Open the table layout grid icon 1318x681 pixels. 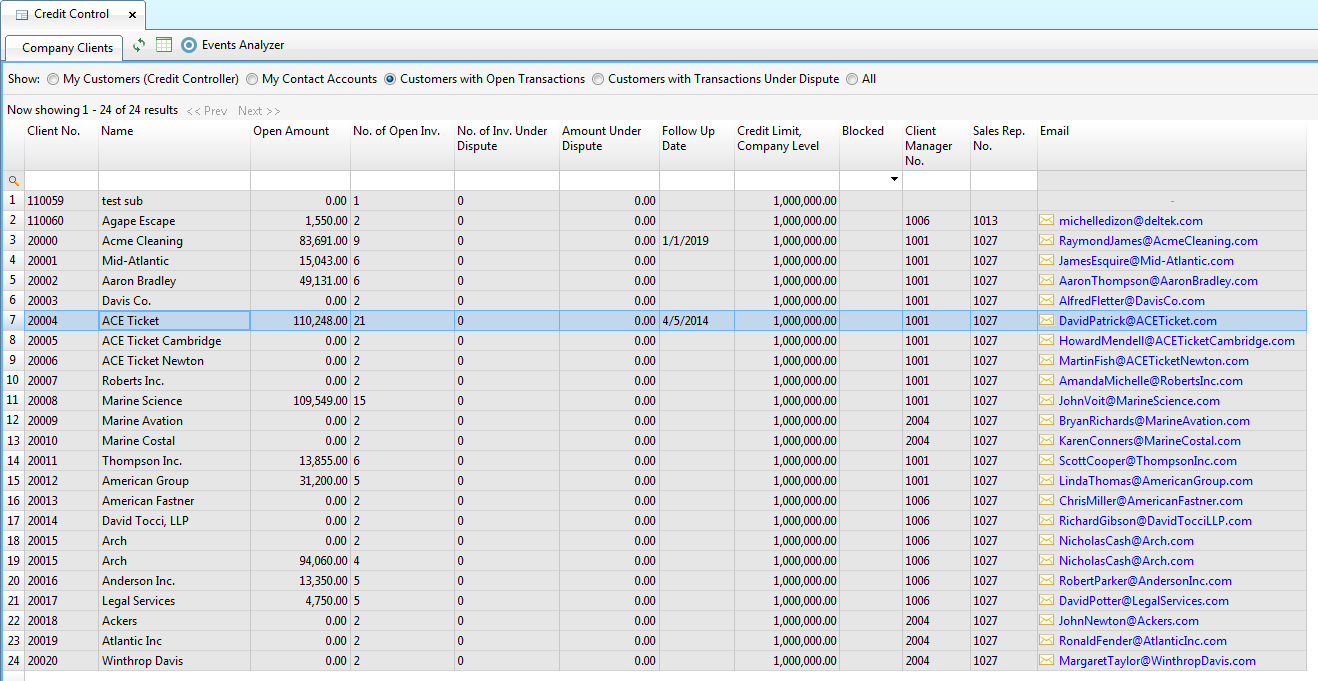164,45
